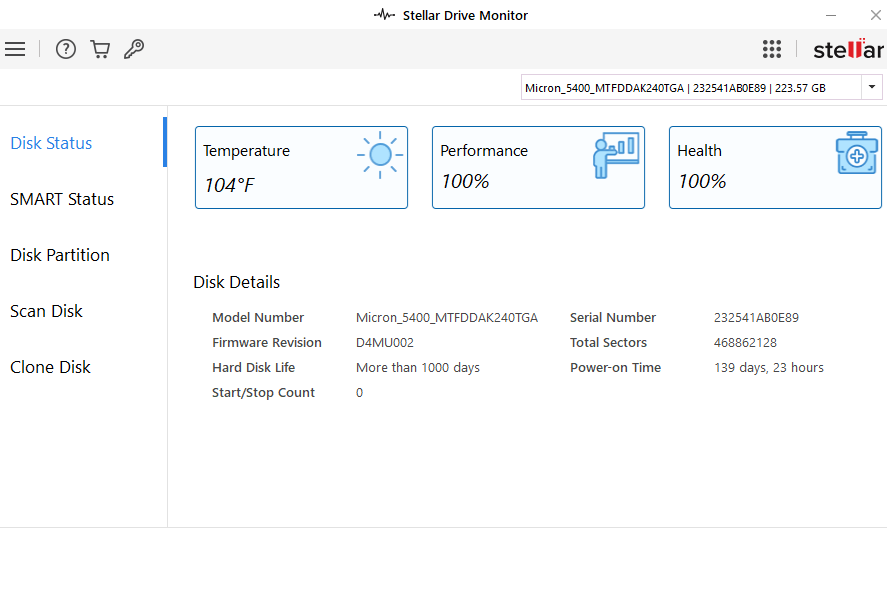Click the Power-on Time label
This screenshot has width=887, height=592.
(615, 368)
